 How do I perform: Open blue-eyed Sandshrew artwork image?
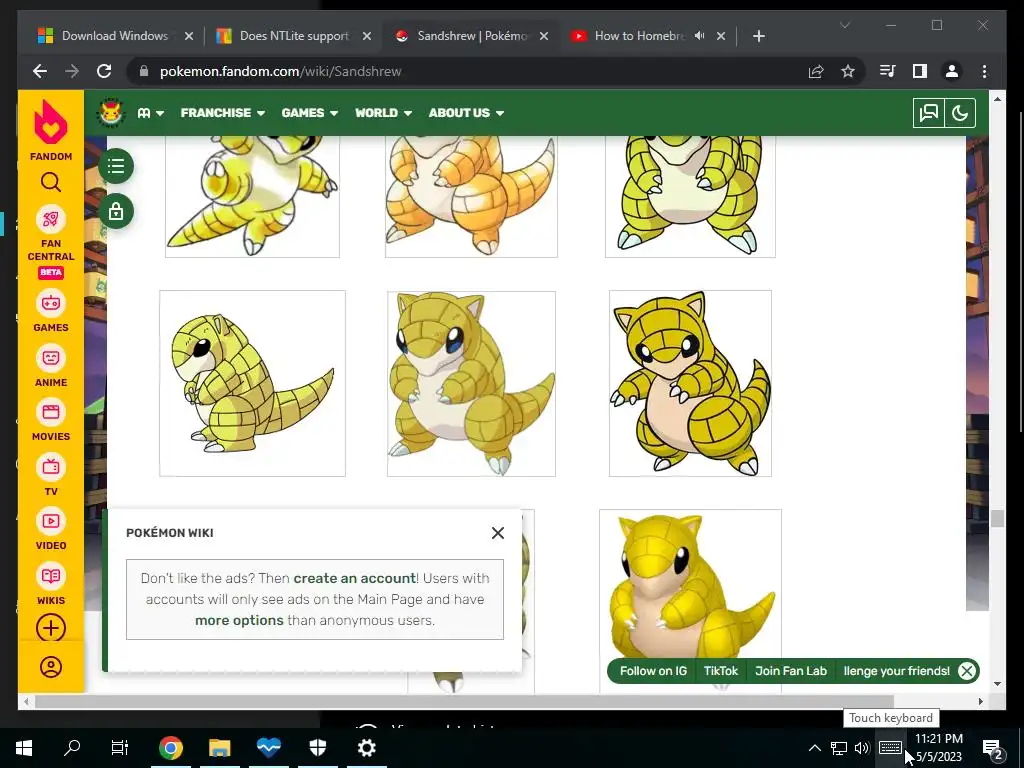pos(471,383)
